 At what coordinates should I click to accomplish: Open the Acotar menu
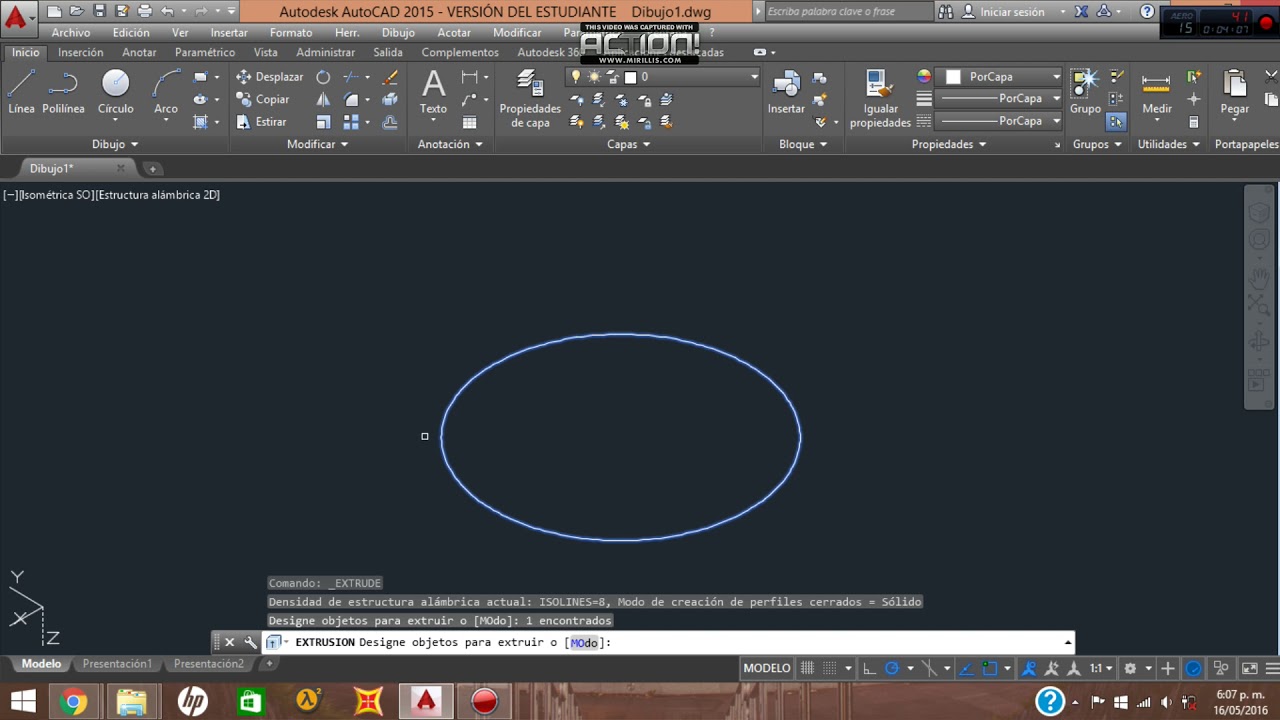click(x=454, y=33)
